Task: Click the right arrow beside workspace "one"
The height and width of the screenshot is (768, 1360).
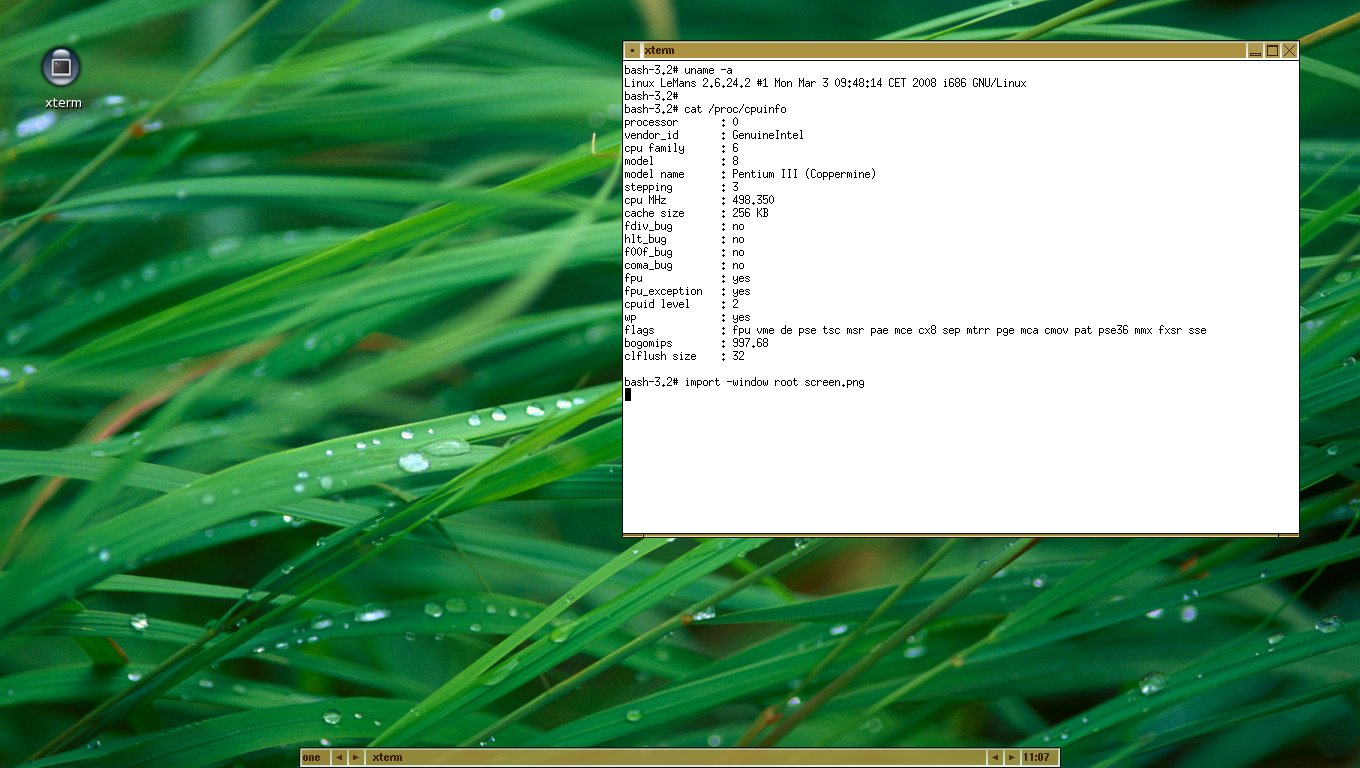Action: (355, 757)
